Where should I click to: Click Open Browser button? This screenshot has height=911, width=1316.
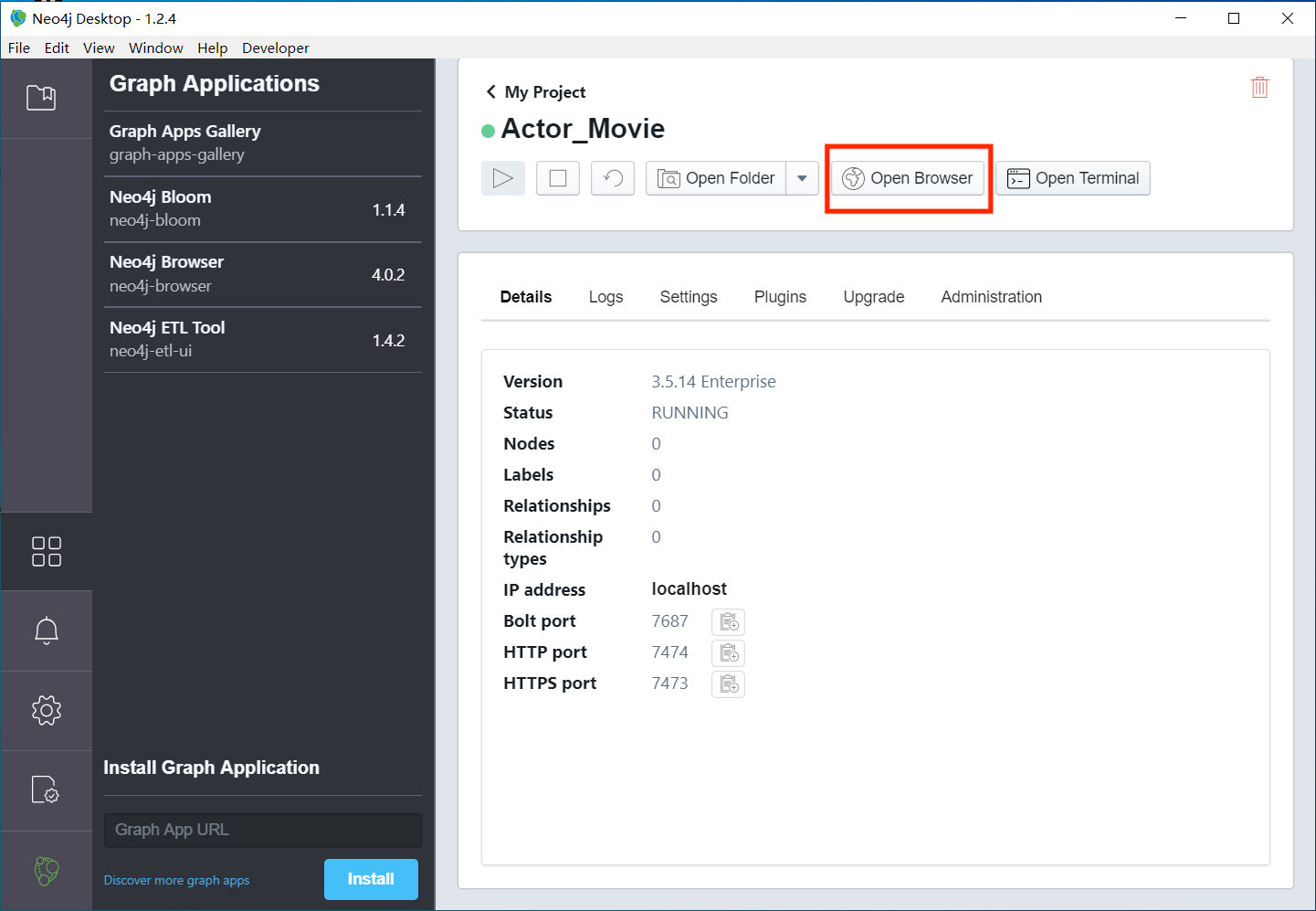click(908, 178)
